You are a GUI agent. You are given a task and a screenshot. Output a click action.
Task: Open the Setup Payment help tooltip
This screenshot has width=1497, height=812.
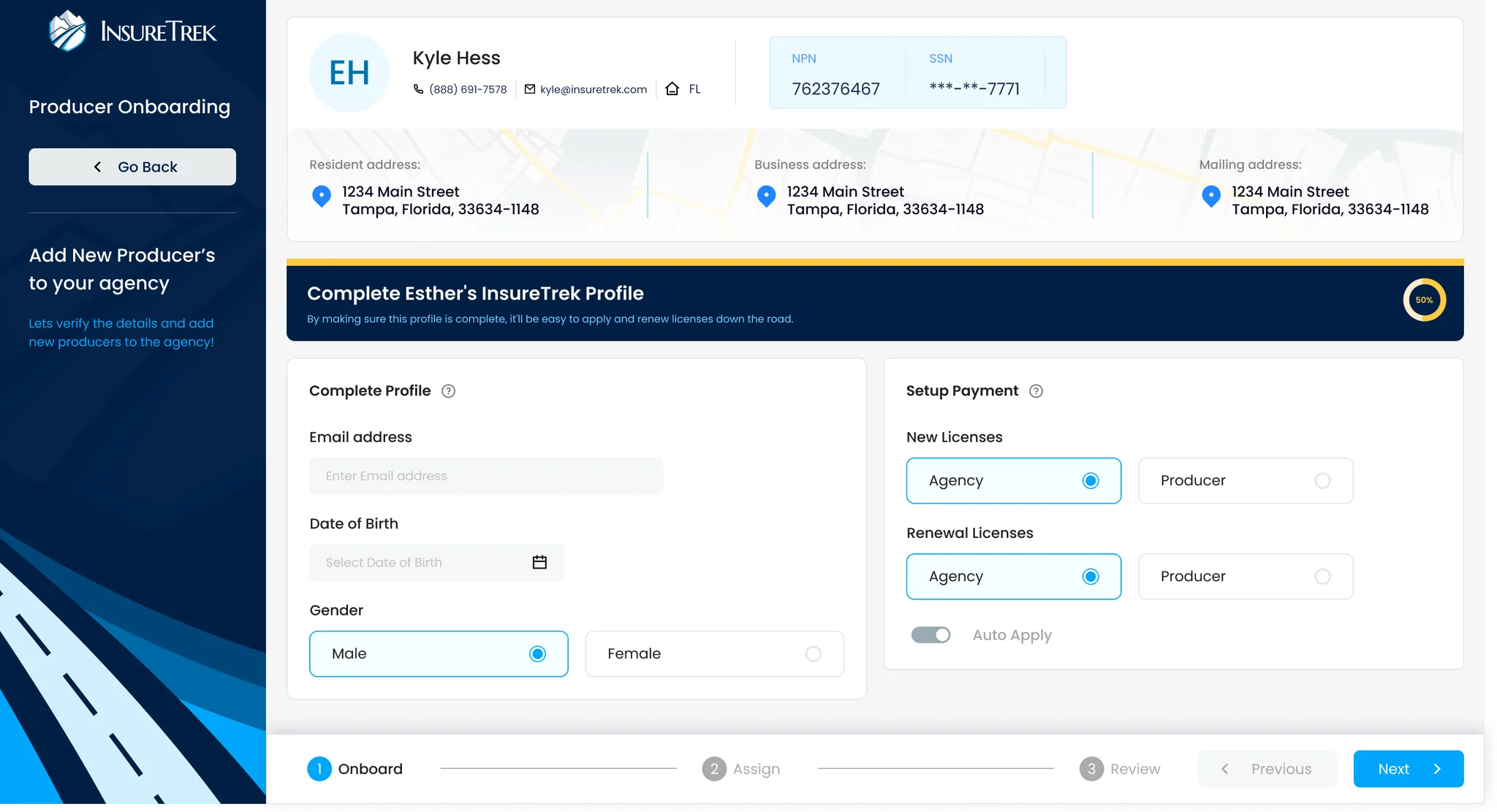tap(1036, 391)
